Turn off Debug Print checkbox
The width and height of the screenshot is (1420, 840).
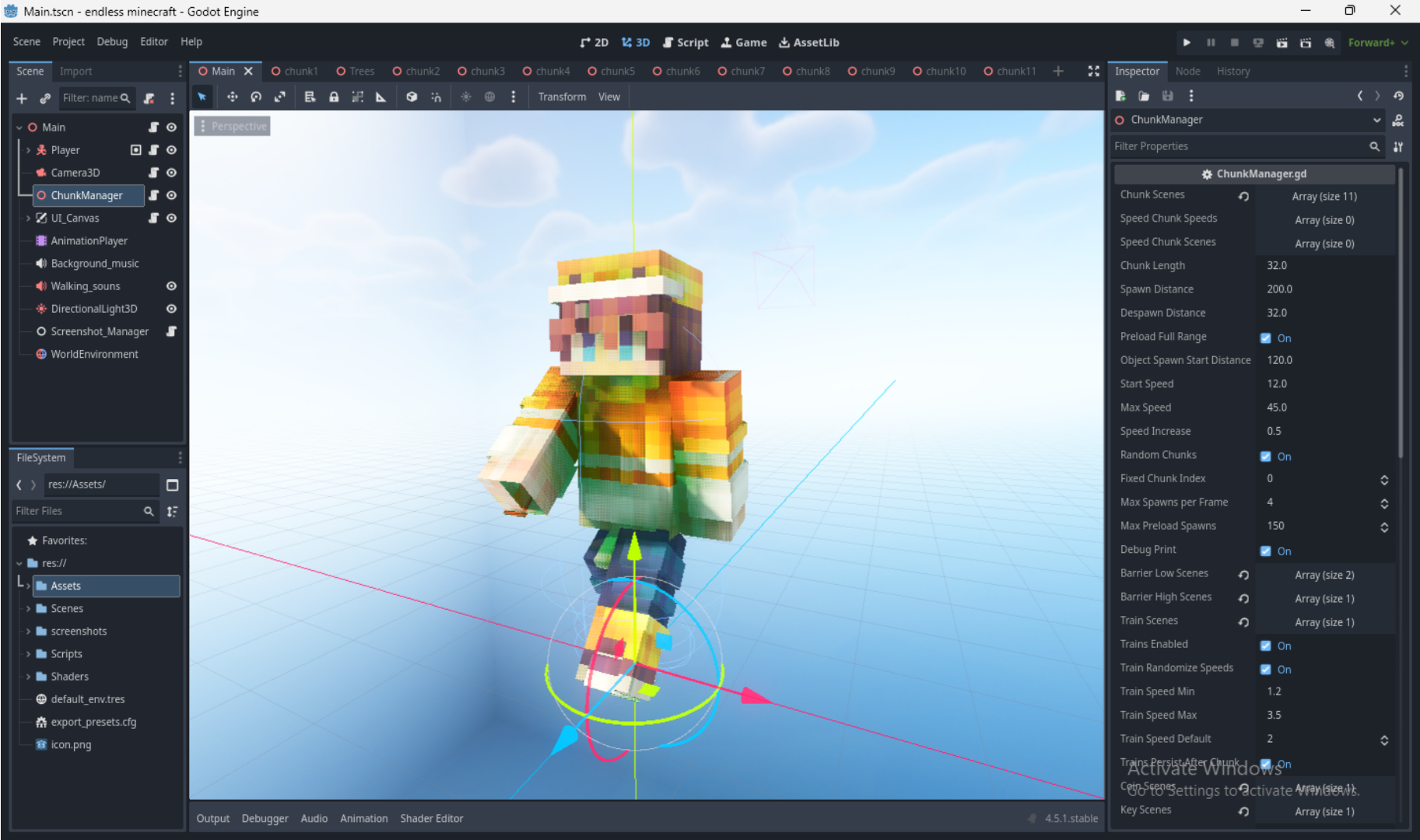(x=1266, y=551)
